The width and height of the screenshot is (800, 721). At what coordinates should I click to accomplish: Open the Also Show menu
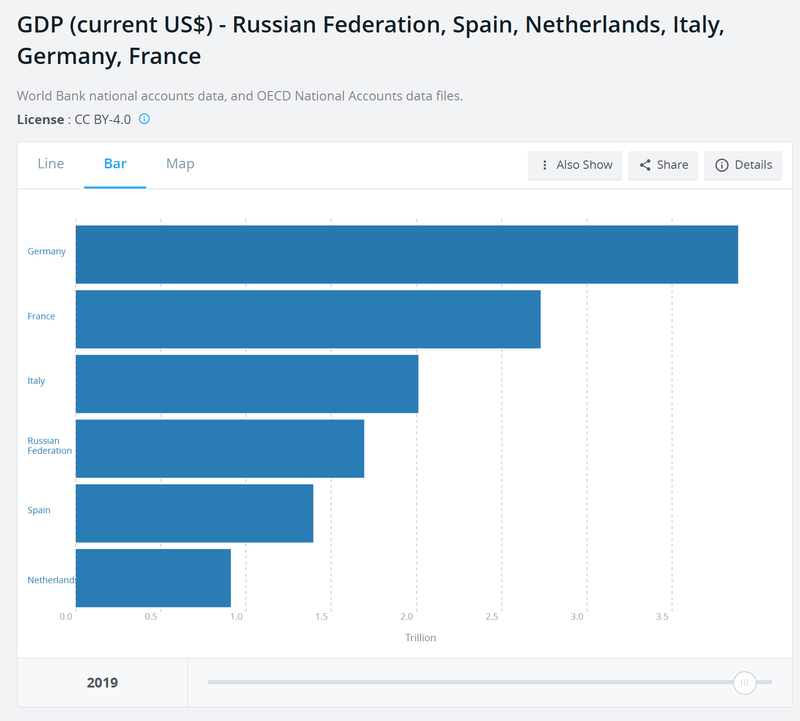(575, 165)
